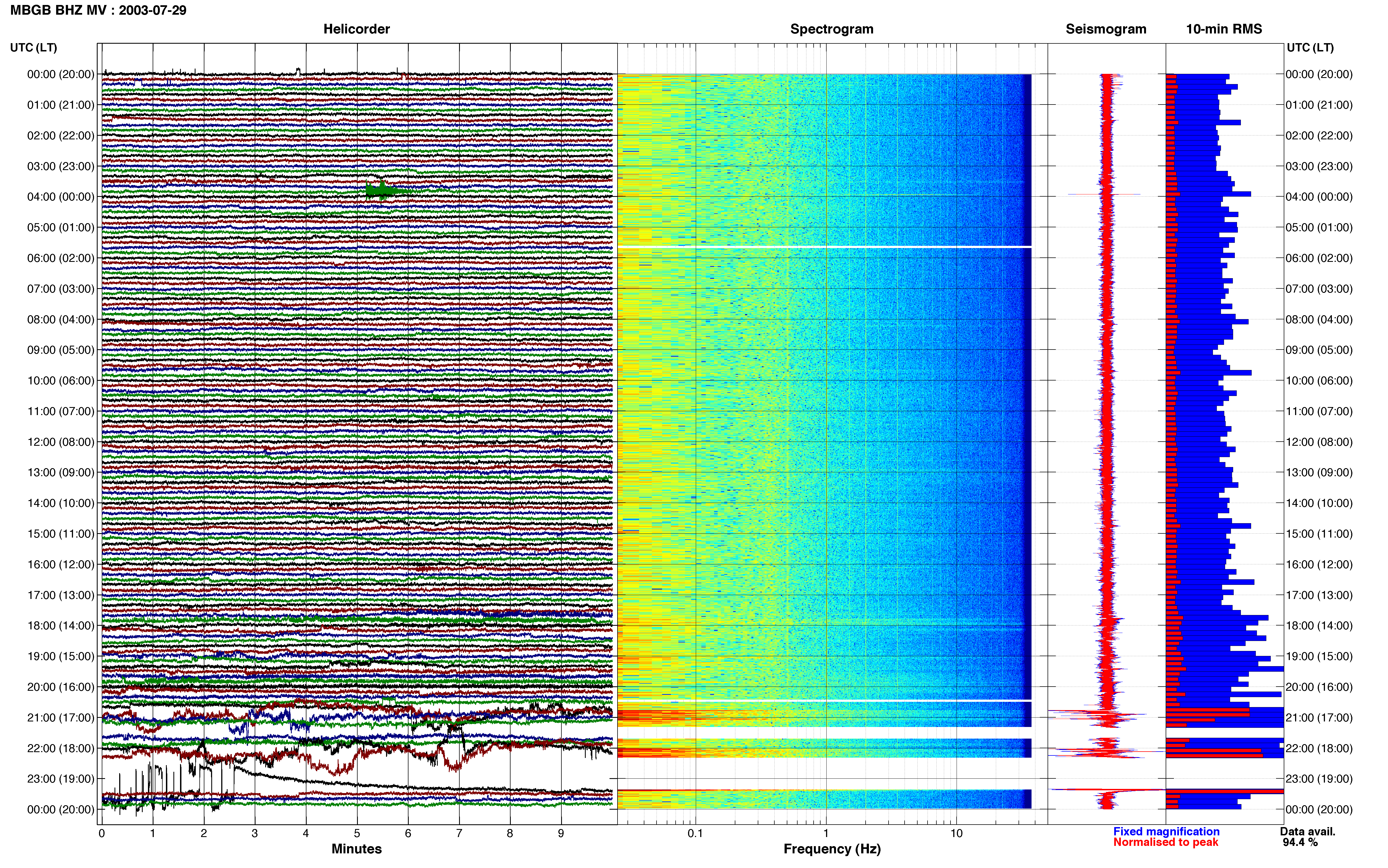Screen dimensions: 1388x868
Task: Click left-axis time label '12:00 (08:00)'
Action: [x=61, y=442]
